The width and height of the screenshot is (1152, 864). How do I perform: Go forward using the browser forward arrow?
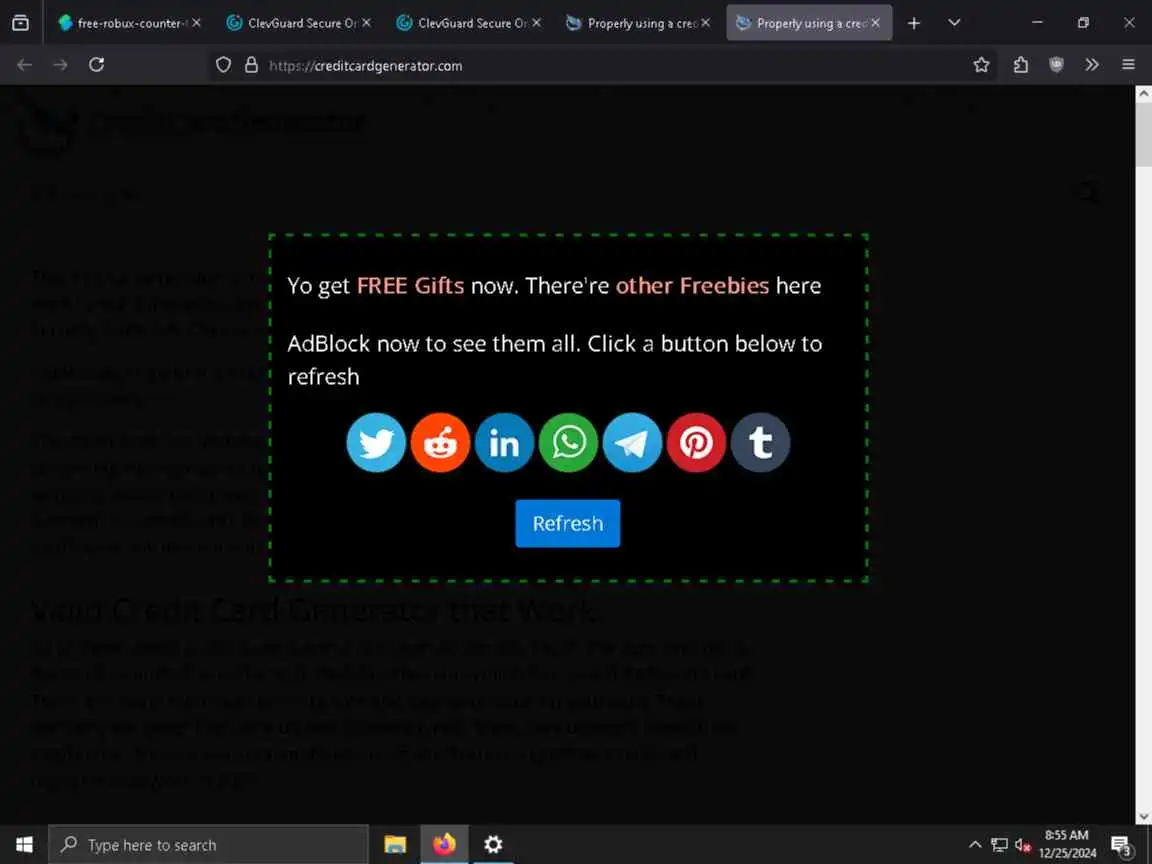60,65
